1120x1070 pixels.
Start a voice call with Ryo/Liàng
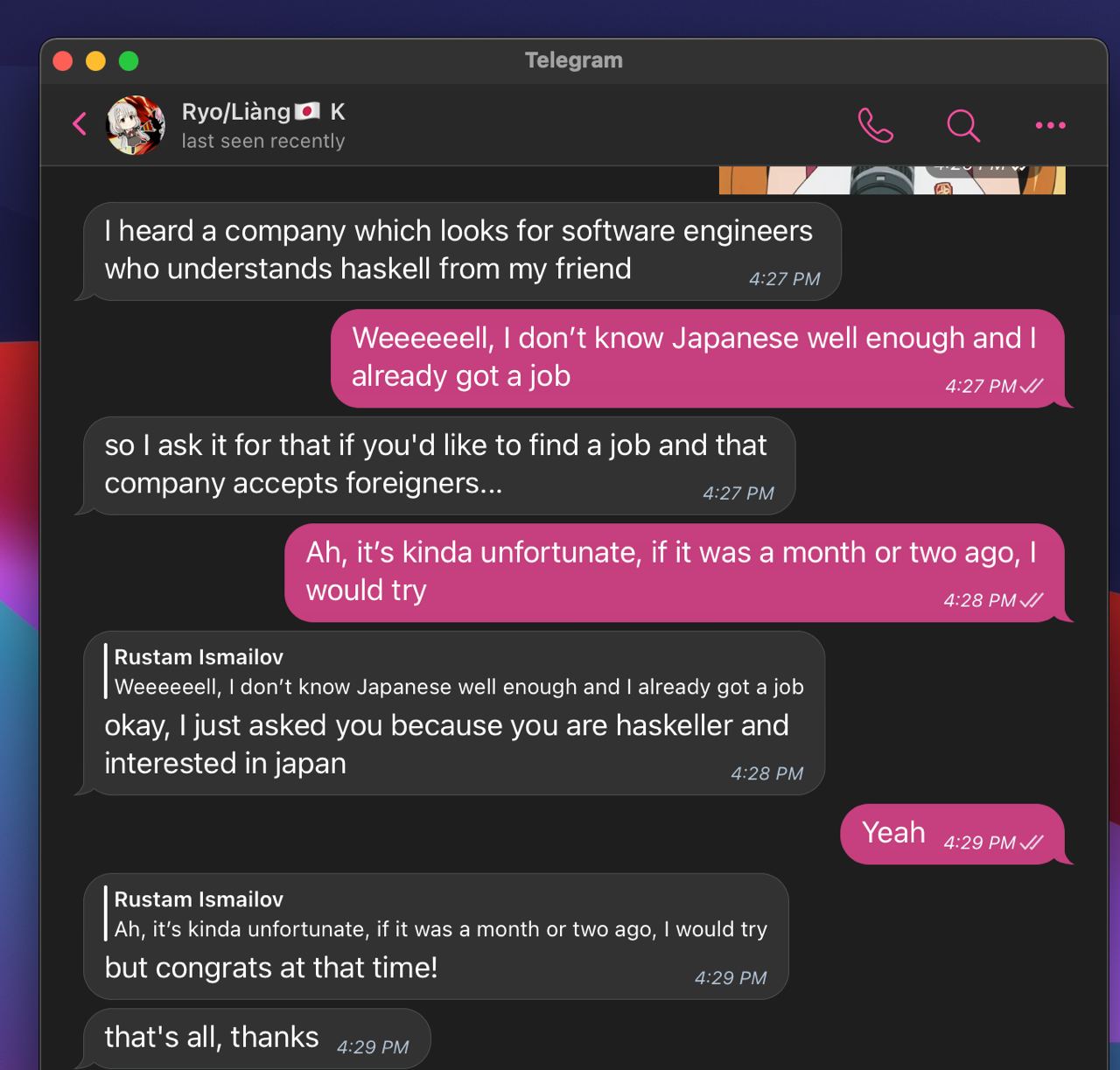875,125
